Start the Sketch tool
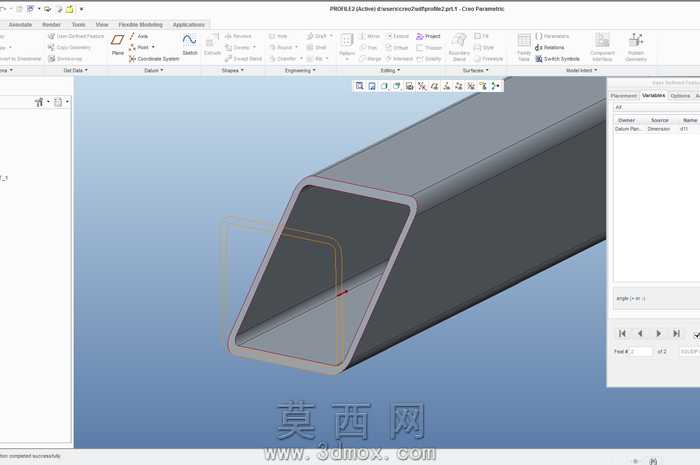The image size is (700, 465). click(190, 44)
